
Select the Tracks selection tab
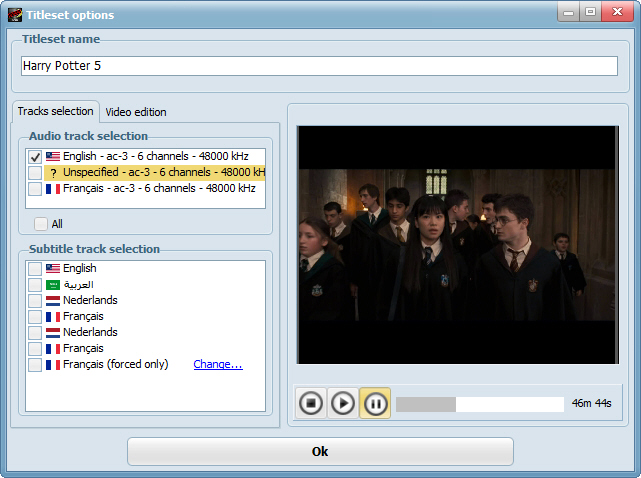56,111
